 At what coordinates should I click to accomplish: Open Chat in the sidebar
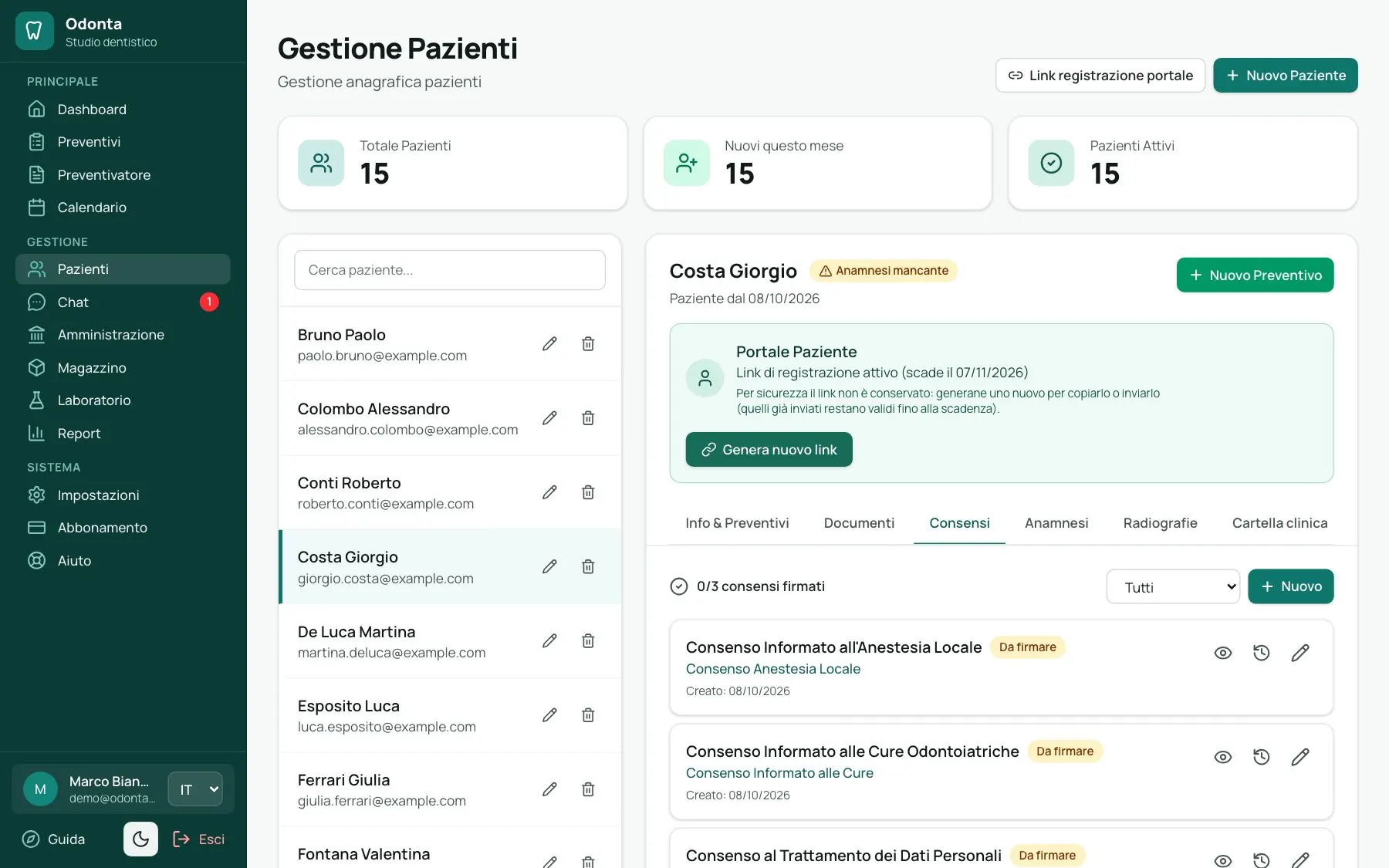(123, 302)
